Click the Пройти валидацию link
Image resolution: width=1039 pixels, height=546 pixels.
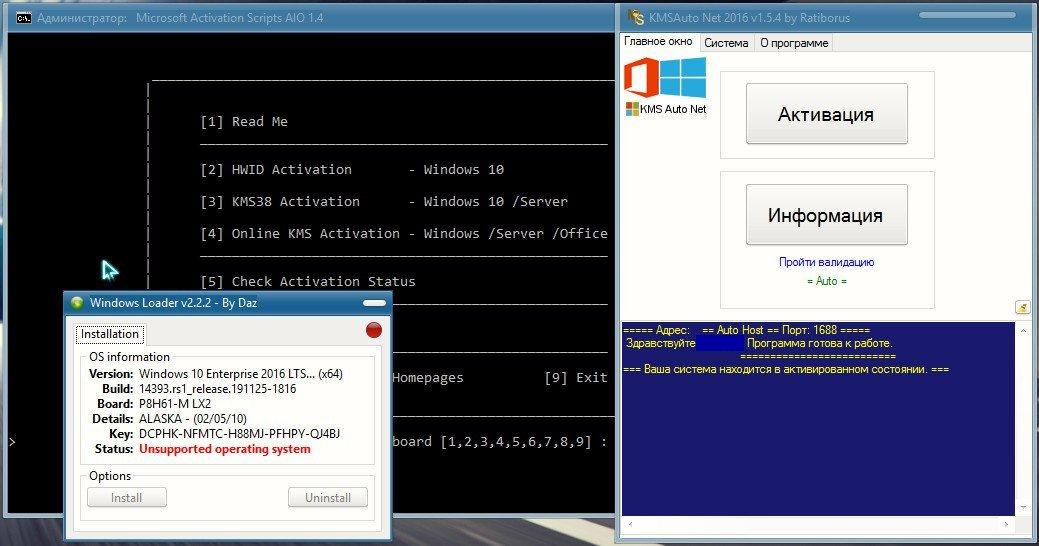pos(826,262)
